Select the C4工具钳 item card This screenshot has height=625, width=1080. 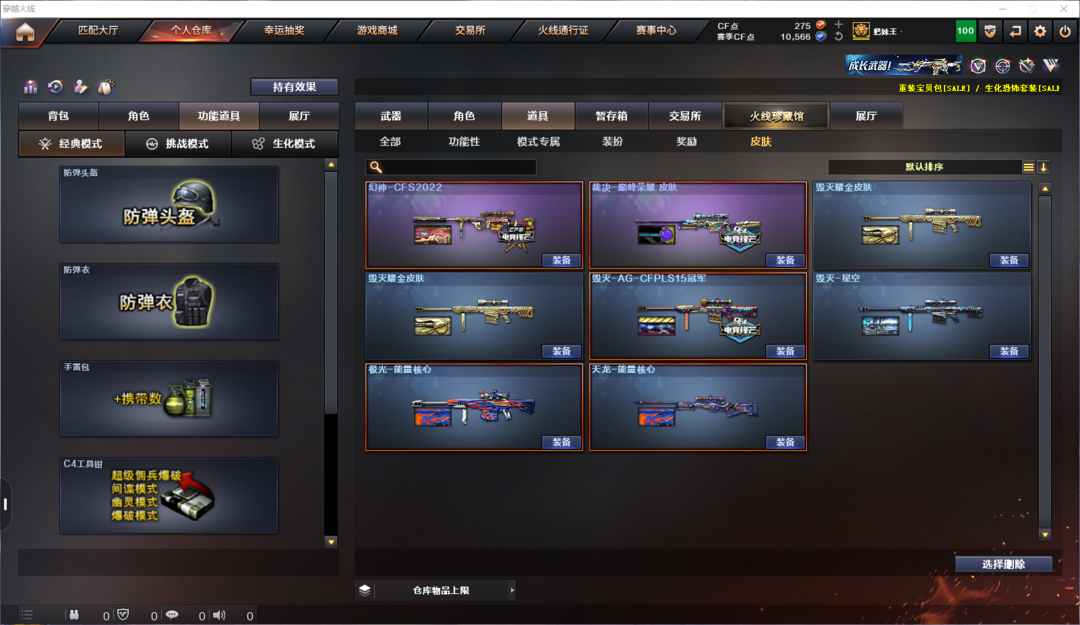click(x=169, y=495)
